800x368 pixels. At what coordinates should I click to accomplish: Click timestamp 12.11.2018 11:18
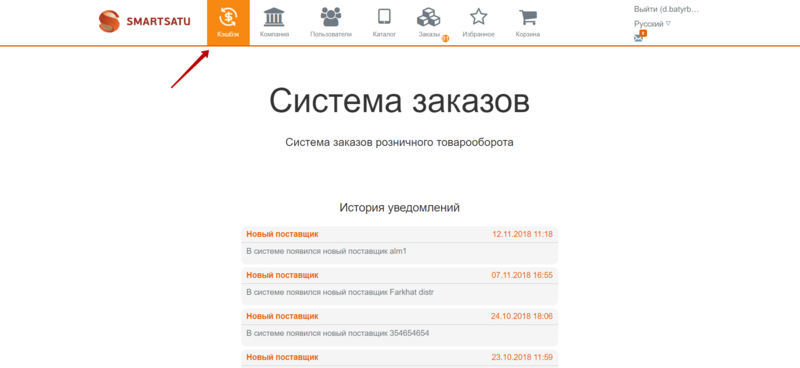click(x=522, y=234)
